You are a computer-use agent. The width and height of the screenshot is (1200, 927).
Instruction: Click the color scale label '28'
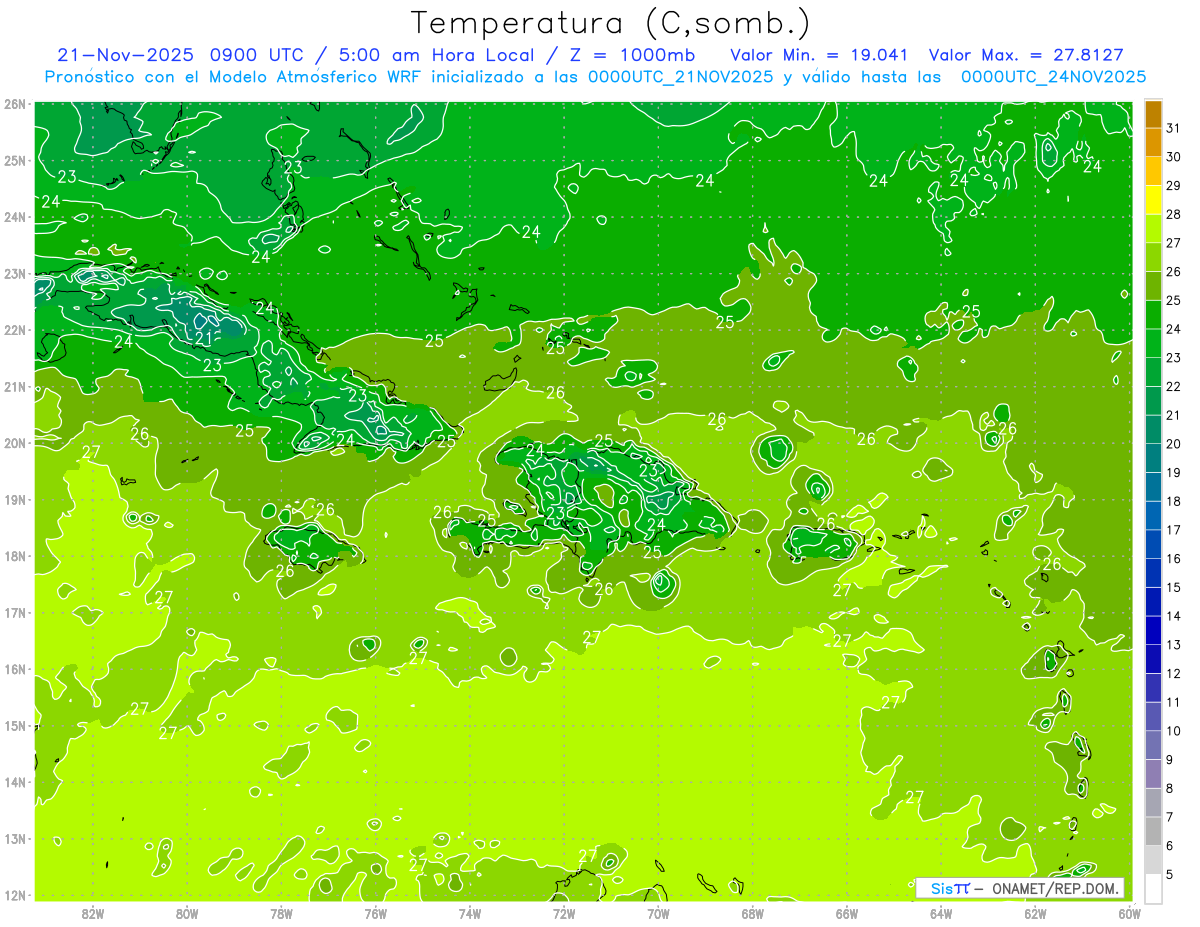[1175, 215]
